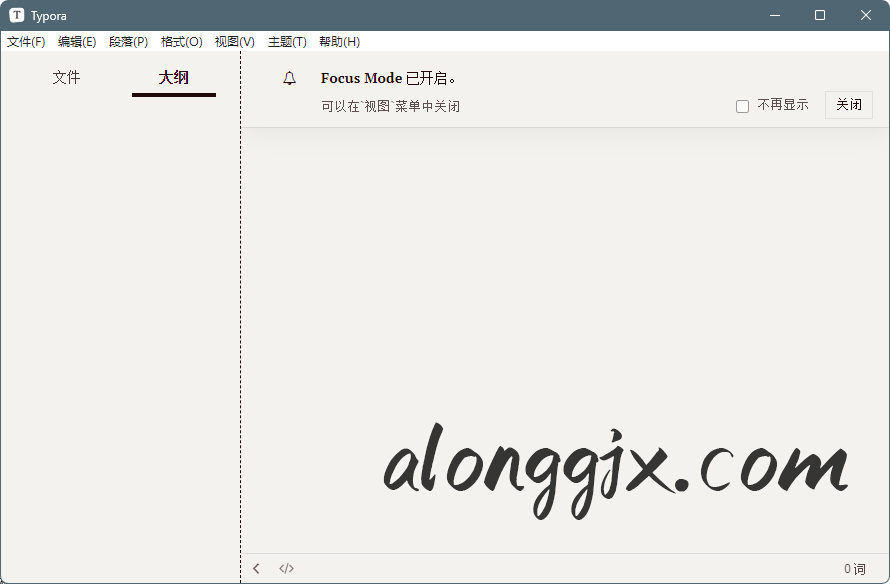Collapse sidebar with the left arrow icon
The height and width of the screenshot is (584, 890).
pos(257,569)
